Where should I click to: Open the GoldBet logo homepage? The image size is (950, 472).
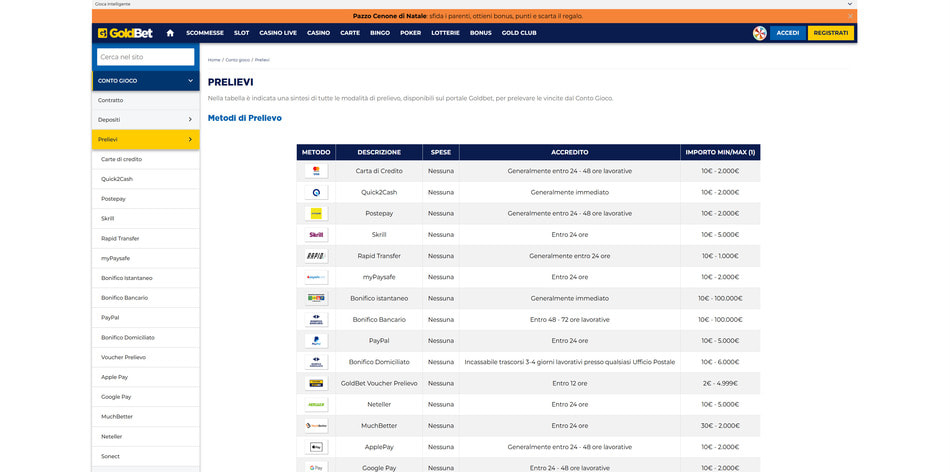125,33
